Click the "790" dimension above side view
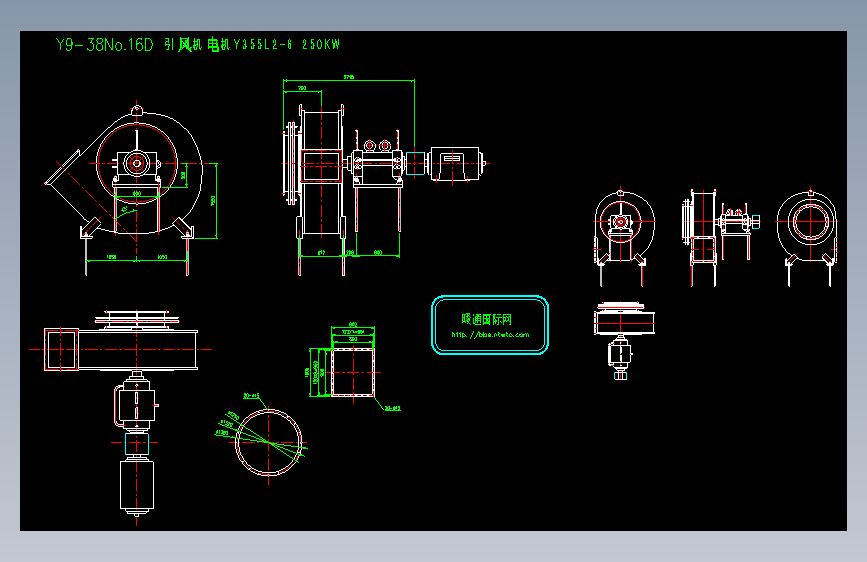This screenshot has width=867, height=562. pos(302,89)
